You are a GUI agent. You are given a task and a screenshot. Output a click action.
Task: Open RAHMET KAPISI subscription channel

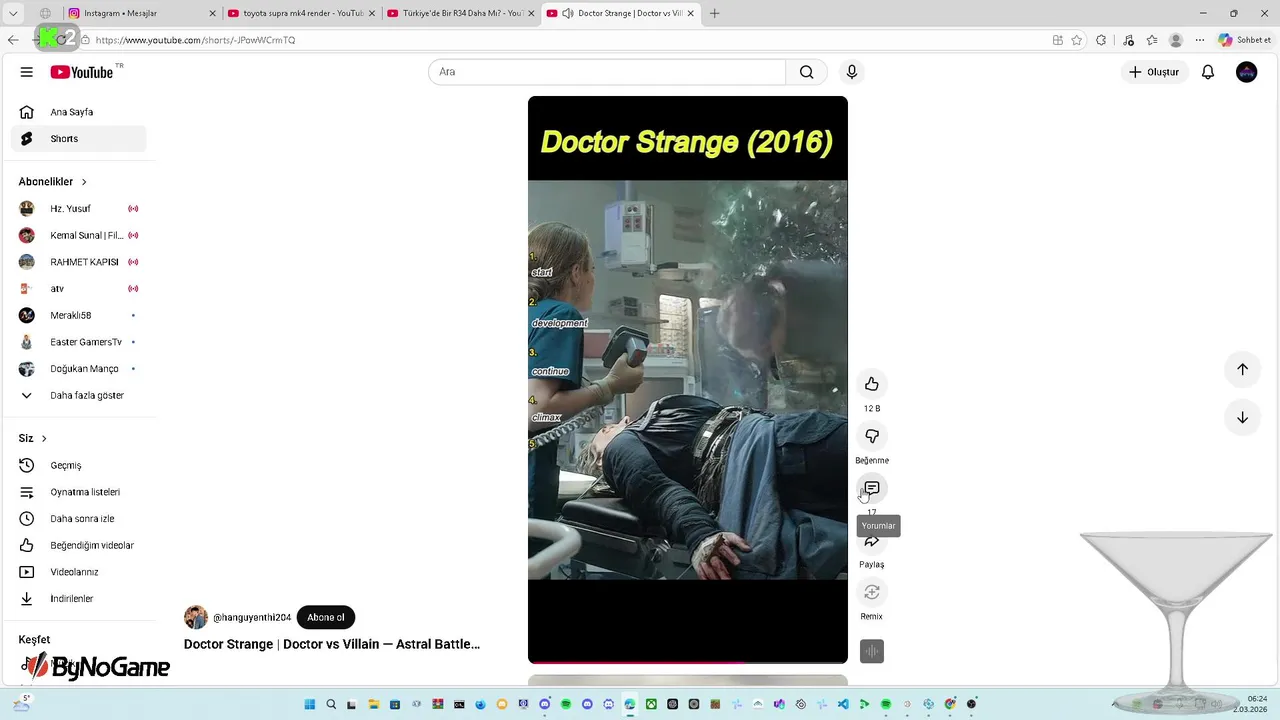[x=79, y=262]
